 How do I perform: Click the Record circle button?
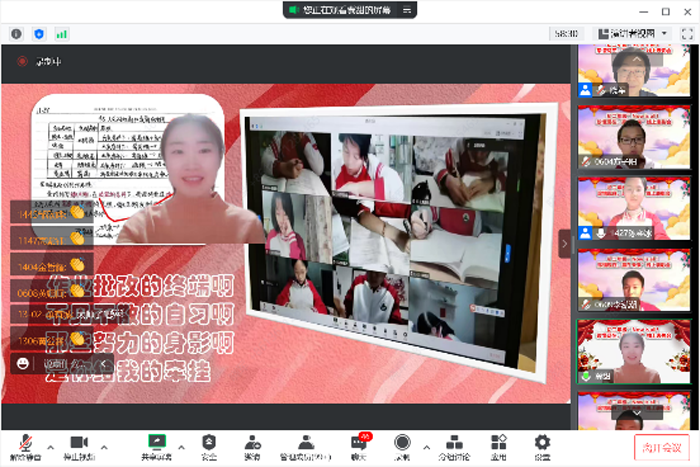click(402, 442)
